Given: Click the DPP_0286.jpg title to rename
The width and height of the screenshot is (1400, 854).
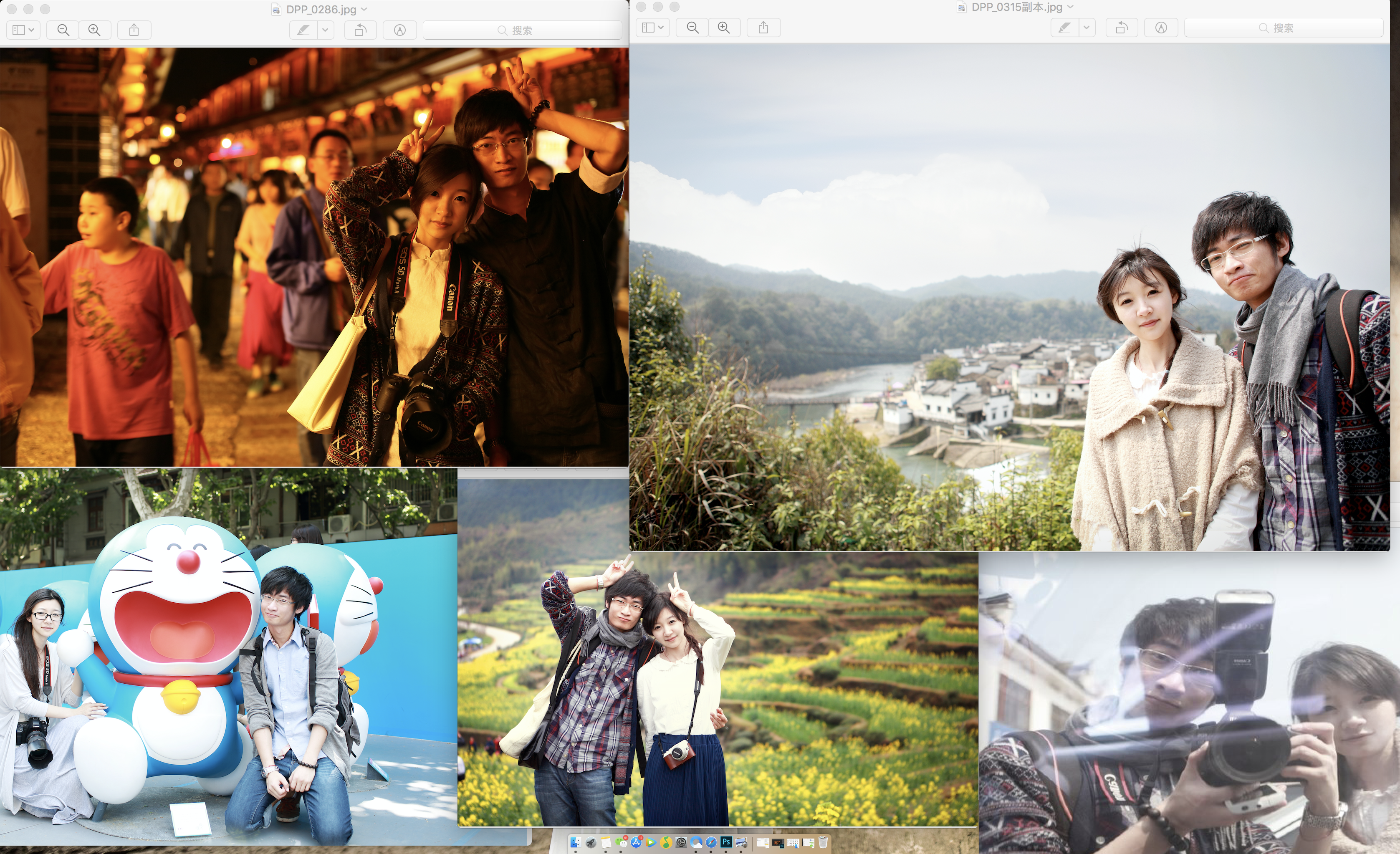Looking at the screenshot, I should 321,9.
